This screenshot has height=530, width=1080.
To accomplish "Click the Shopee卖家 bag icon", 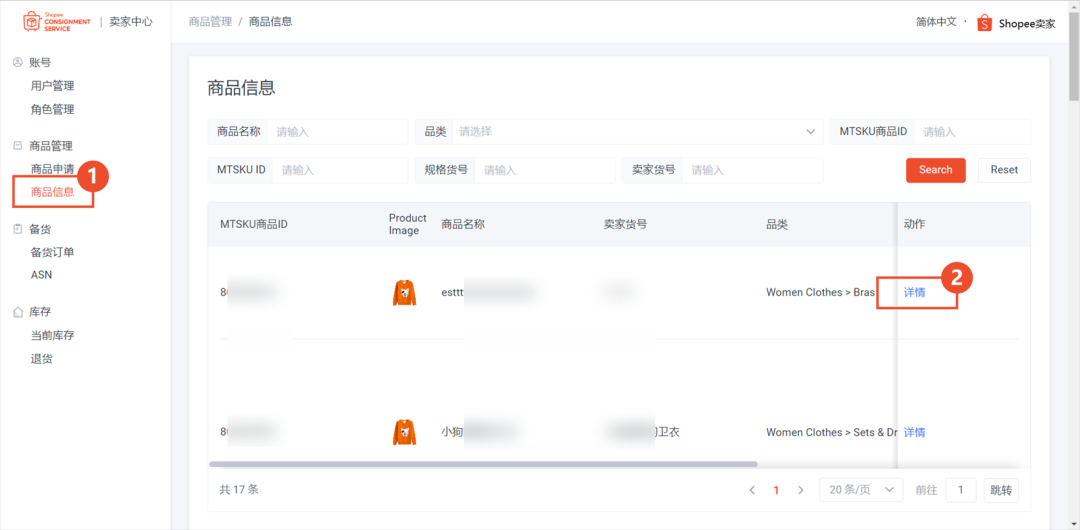I will [x=984, y=23].
